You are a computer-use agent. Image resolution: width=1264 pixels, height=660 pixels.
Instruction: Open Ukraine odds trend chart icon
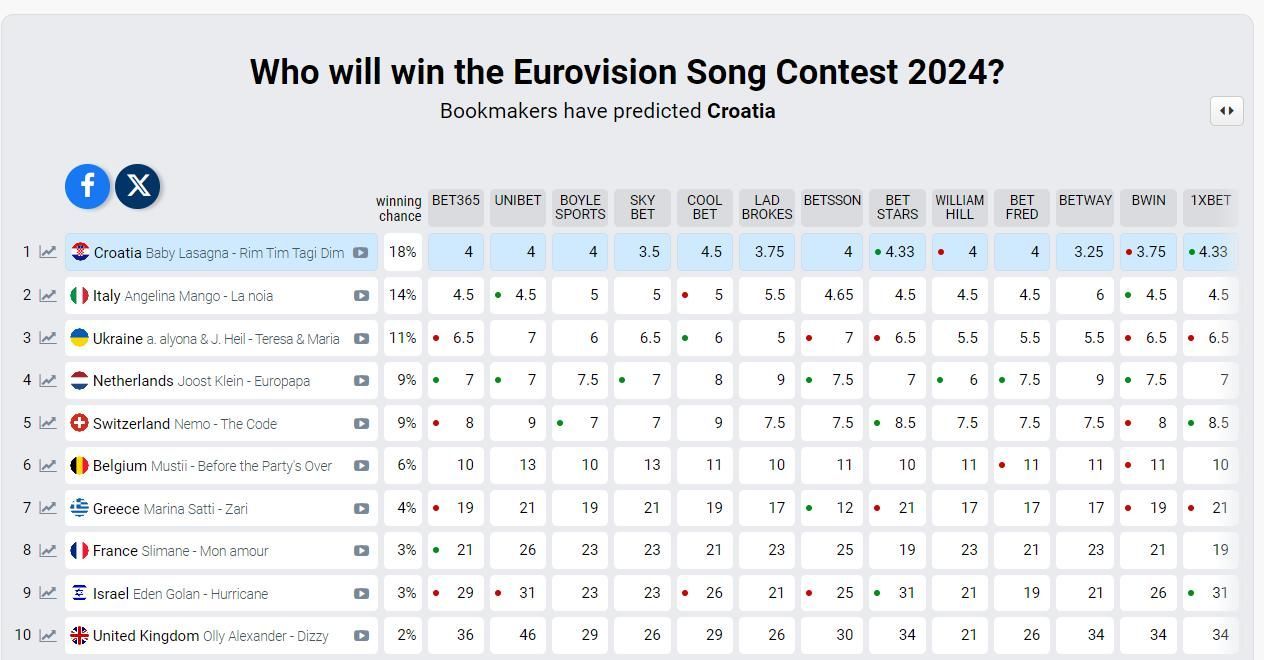click(x=47, y=338)
